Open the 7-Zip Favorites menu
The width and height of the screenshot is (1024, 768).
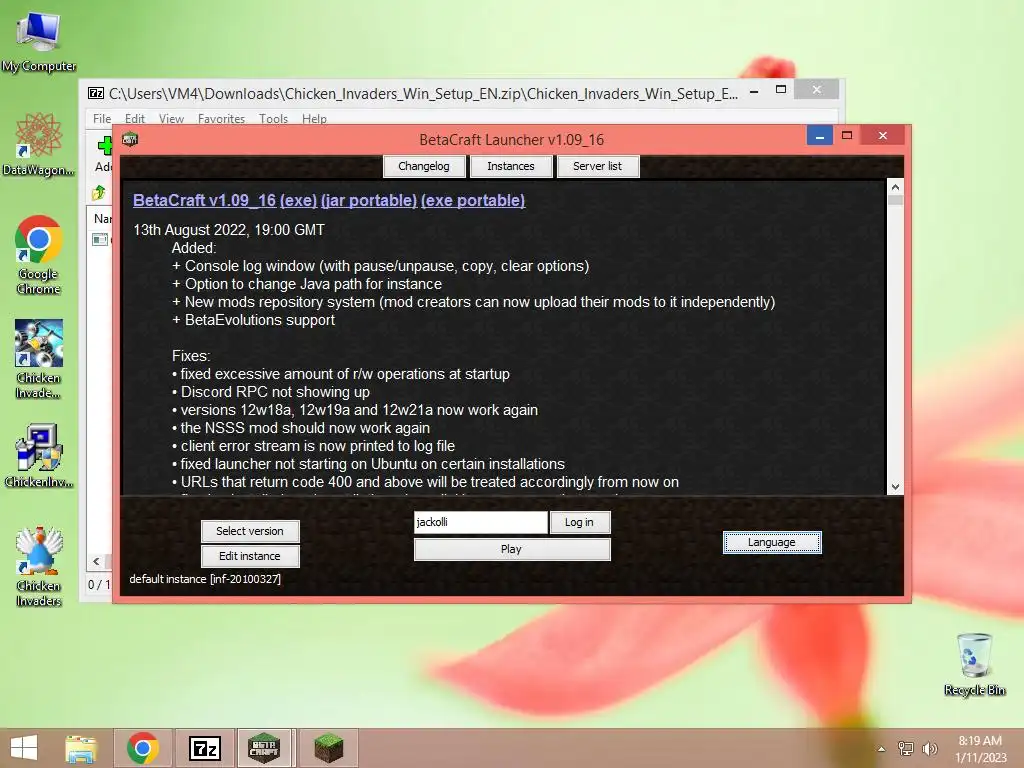click(221, 119)
